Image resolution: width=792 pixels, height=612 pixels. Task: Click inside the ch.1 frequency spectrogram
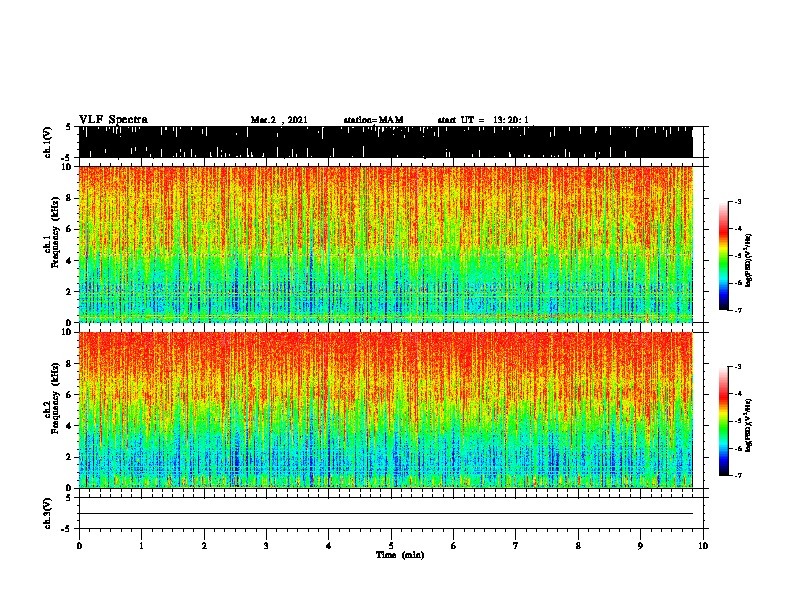385,244
